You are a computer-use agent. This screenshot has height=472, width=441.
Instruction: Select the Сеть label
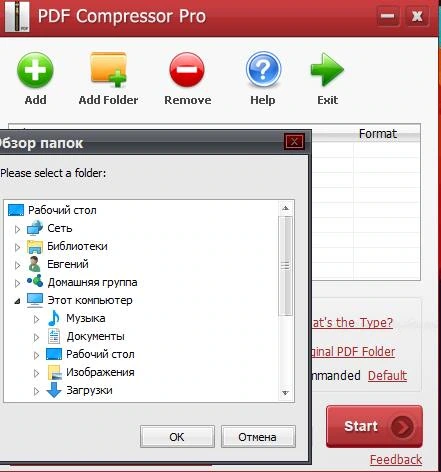(60, 228)
